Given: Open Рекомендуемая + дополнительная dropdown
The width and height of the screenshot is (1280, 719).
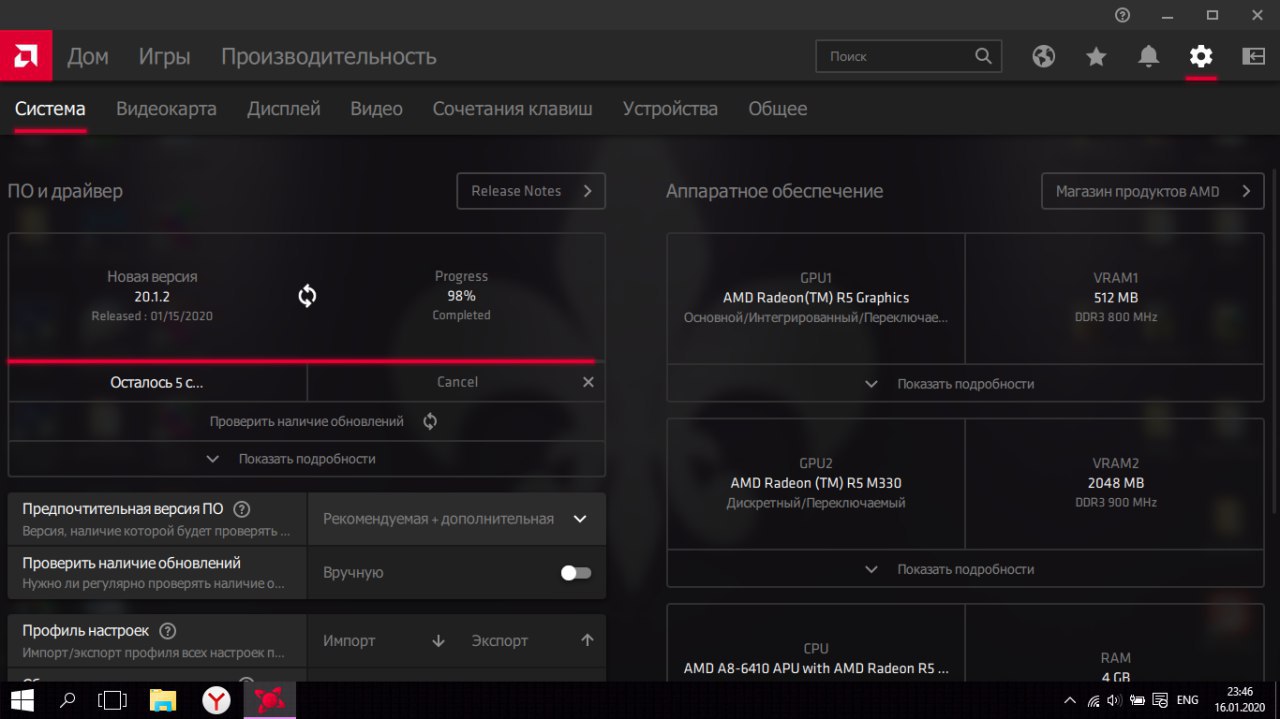Looking at the screenshot, I should coord(456,519).
